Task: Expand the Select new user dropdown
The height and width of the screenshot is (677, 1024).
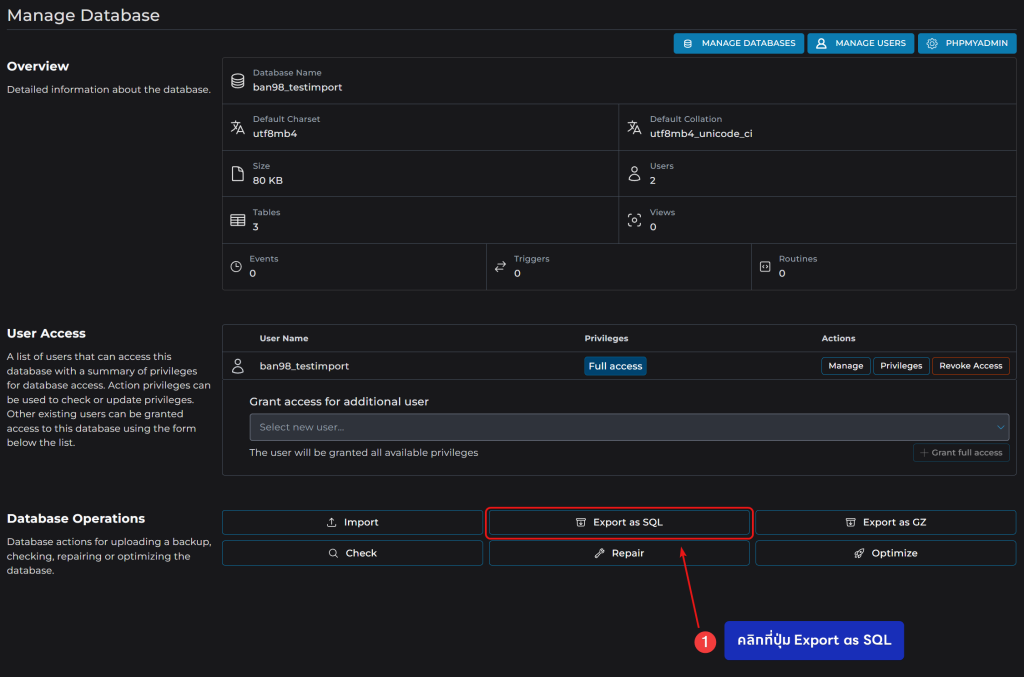Action: (x=620, y=427)
